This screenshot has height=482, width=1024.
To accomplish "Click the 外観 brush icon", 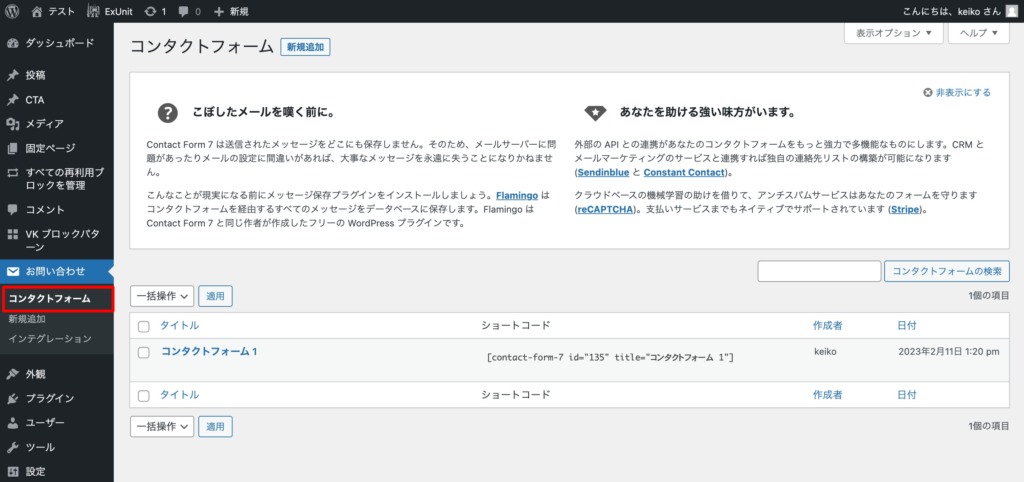I will click(12, 374).
